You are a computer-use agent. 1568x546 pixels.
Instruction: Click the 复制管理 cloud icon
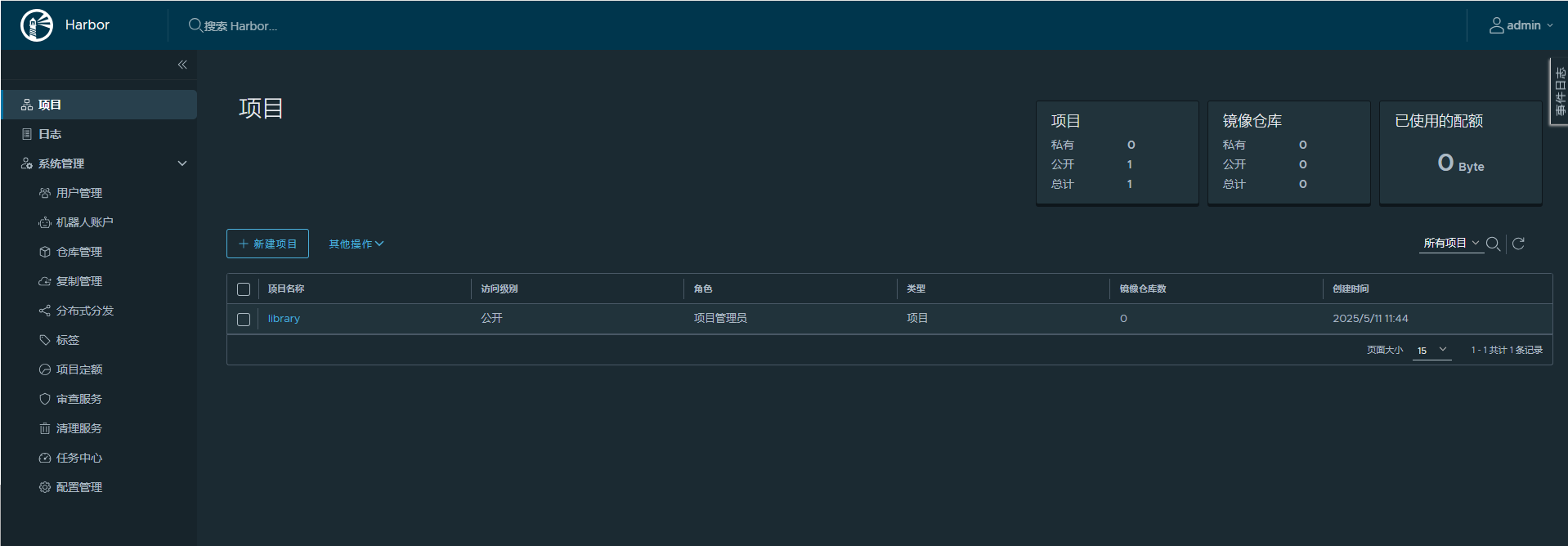pos(45,281)
